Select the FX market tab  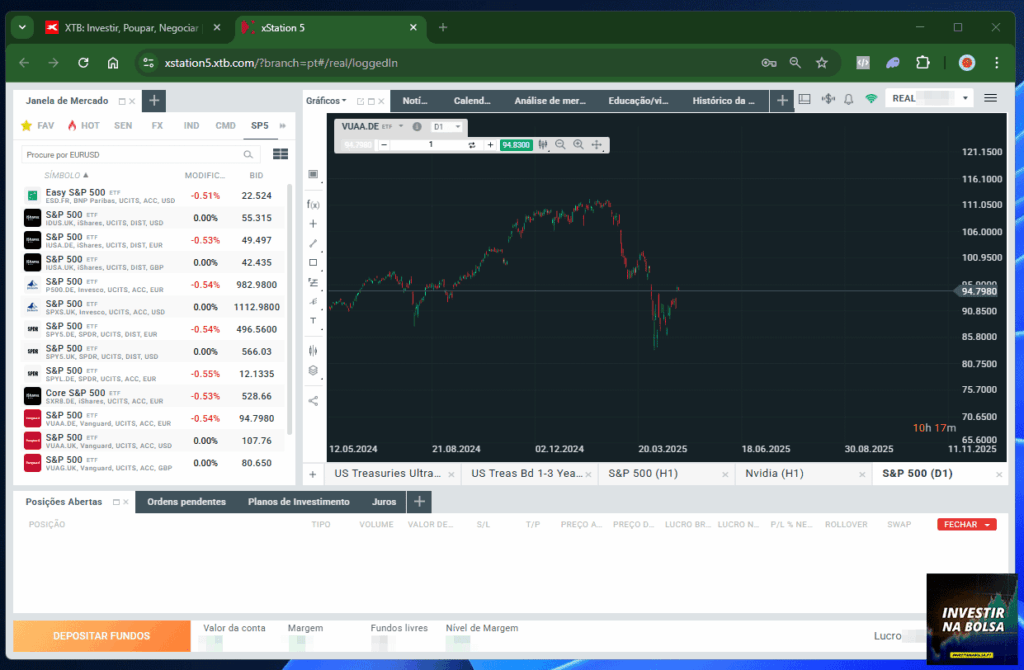pos(157,125)
